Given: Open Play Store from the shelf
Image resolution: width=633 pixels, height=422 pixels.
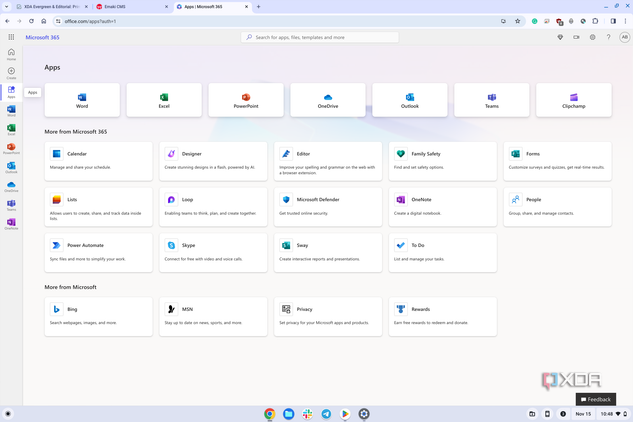Looking at the screenshot, I should coord(345,414).
